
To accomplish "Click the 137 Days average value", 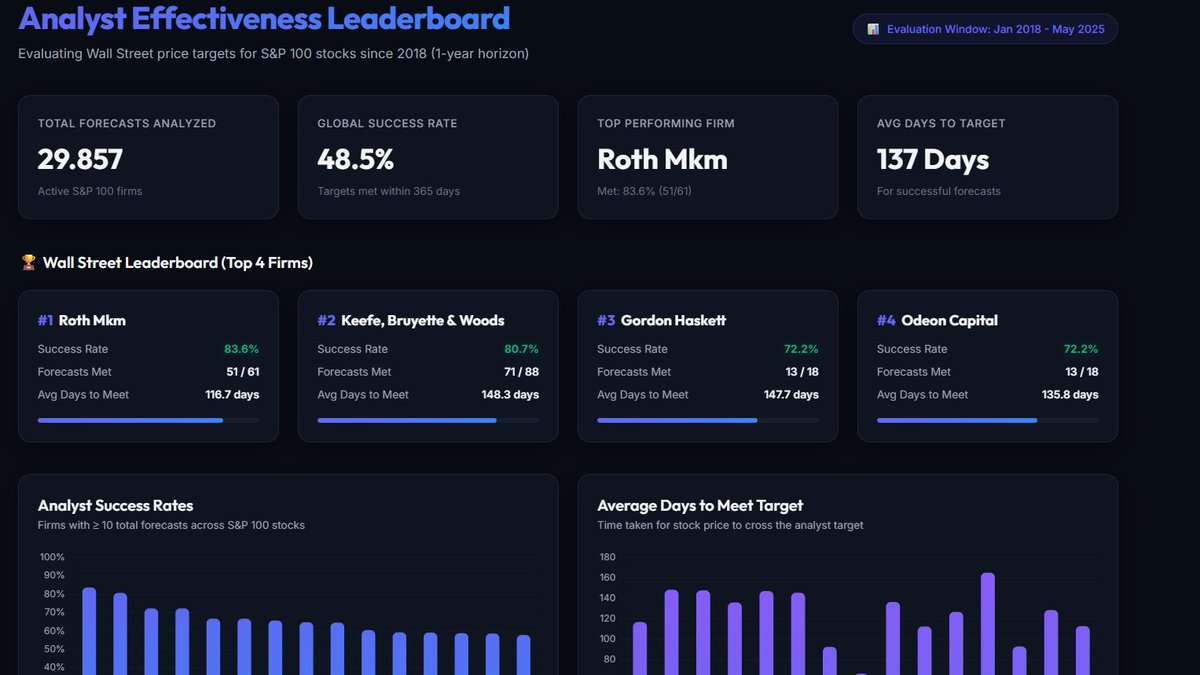I will (x=933, y=159).
